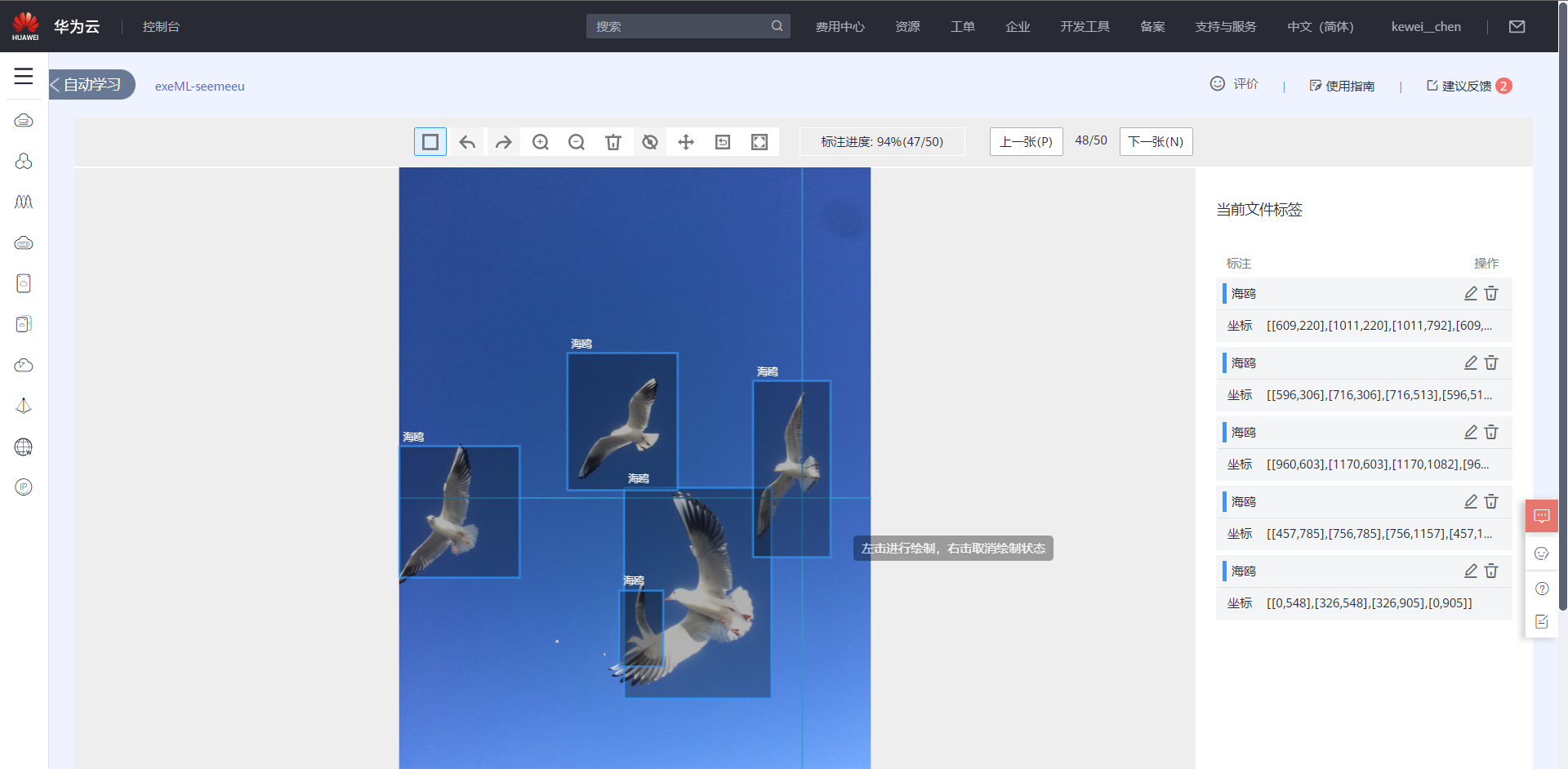Zoom in on the image
Screen dimensions: 1568x769
tap(541, 142)
